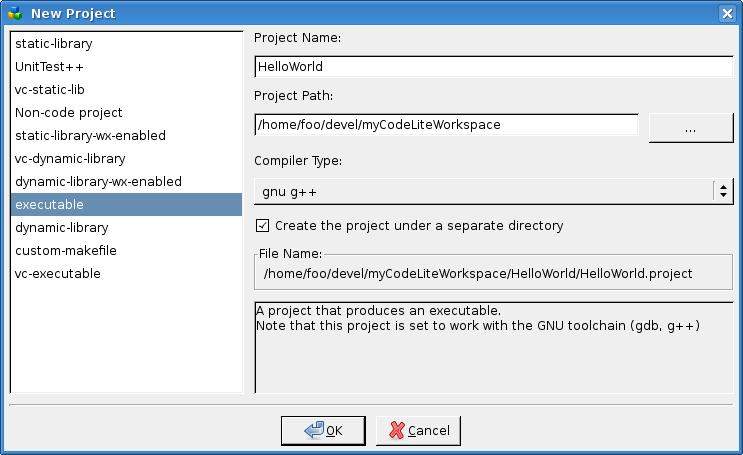Uncheck Create the project under a separate directory
The width and height of the screenshot is (743, 455).
pyautogui.click(x=262, y=225)
